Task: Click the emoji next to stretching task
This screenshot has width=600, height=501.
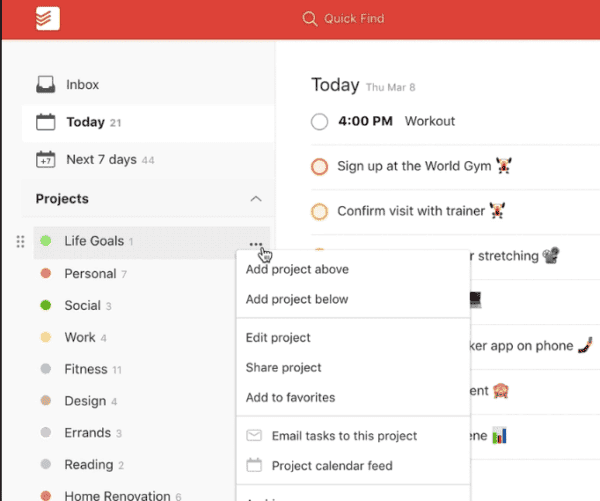Action: click(551, 255)
